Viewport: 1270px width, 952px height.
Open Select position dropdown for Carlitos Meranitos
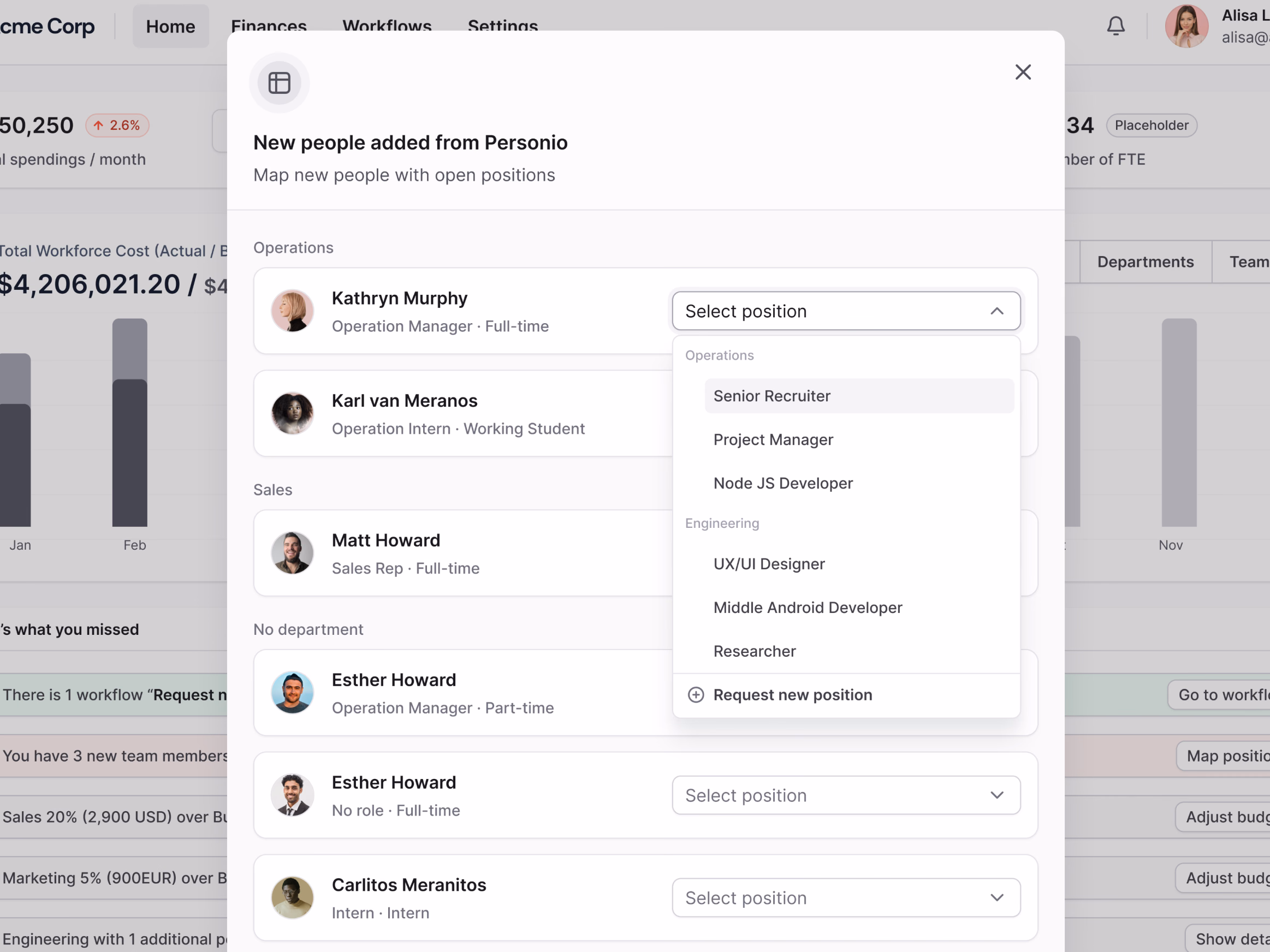[846, 897]
